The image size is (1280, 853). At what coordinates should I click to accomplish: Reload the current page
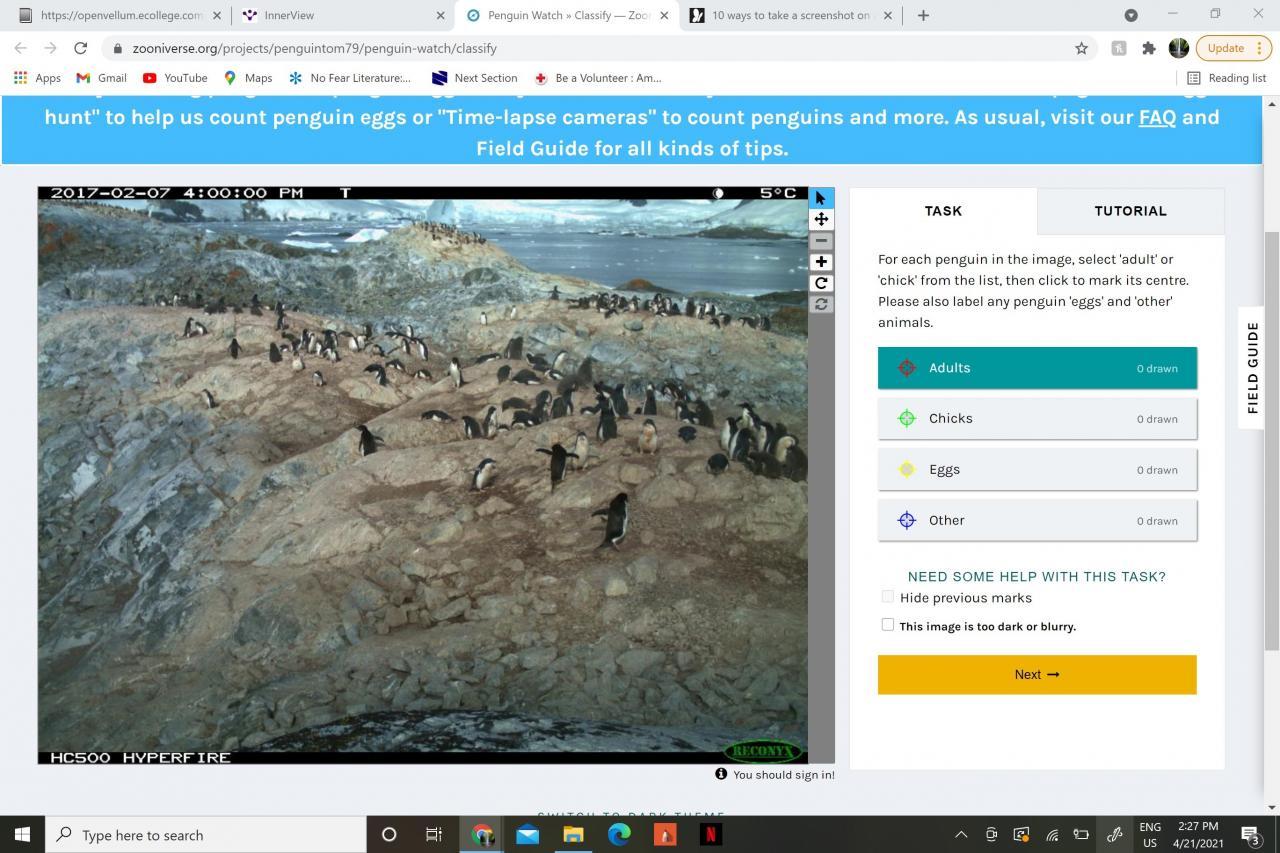(81, 48)
